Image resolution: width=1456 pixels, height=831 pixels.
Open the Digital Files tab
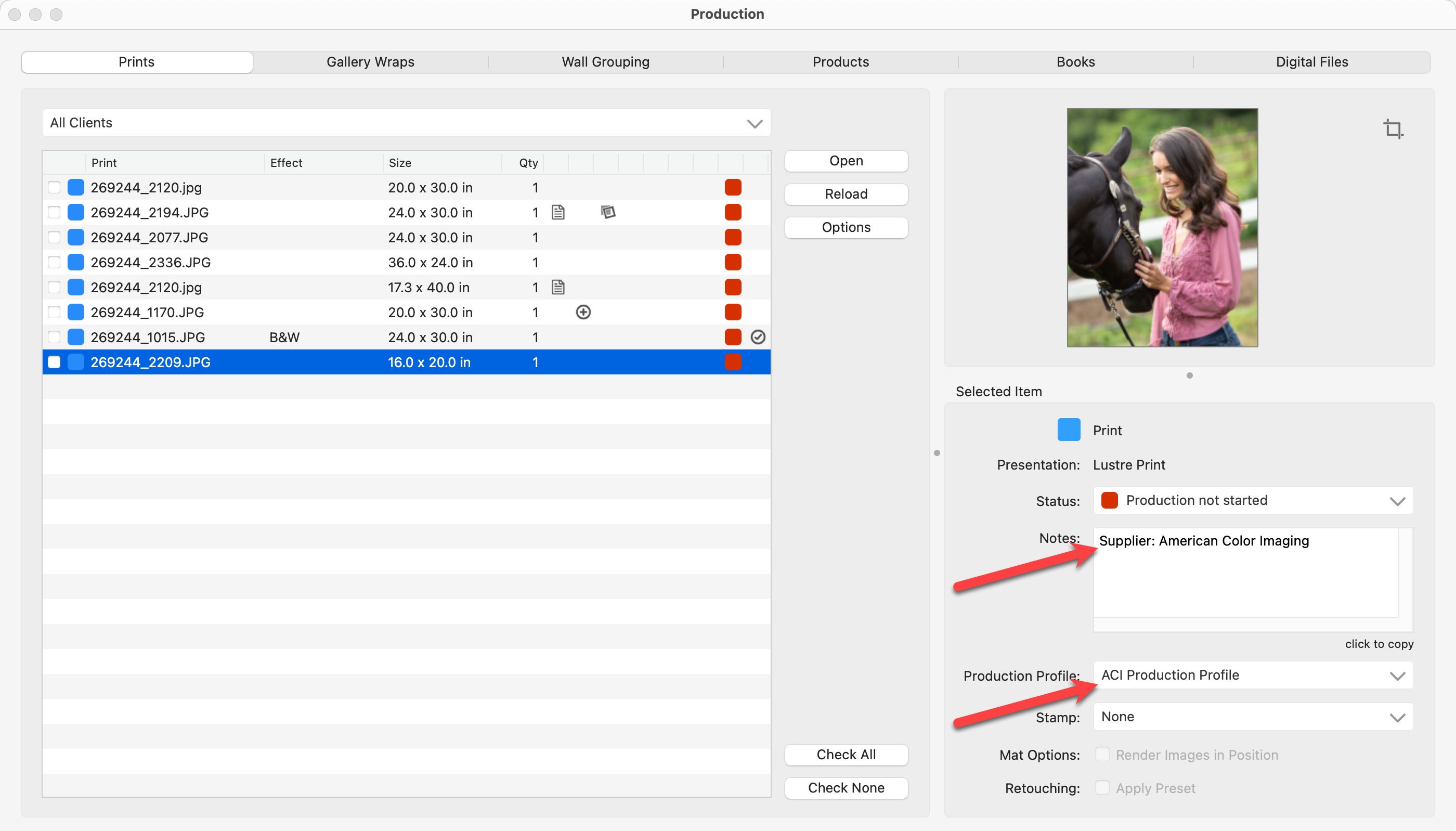click(1311, 62)
